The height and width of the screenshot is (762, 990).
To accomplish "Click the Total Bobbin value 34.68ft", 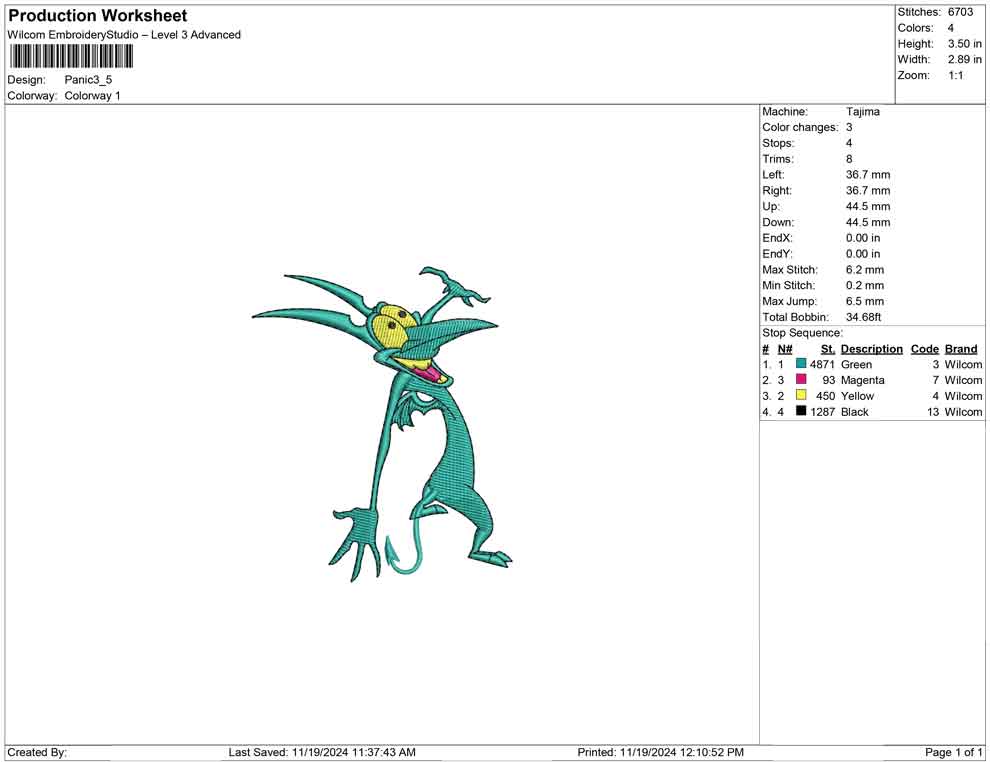I will coord(864,318).
